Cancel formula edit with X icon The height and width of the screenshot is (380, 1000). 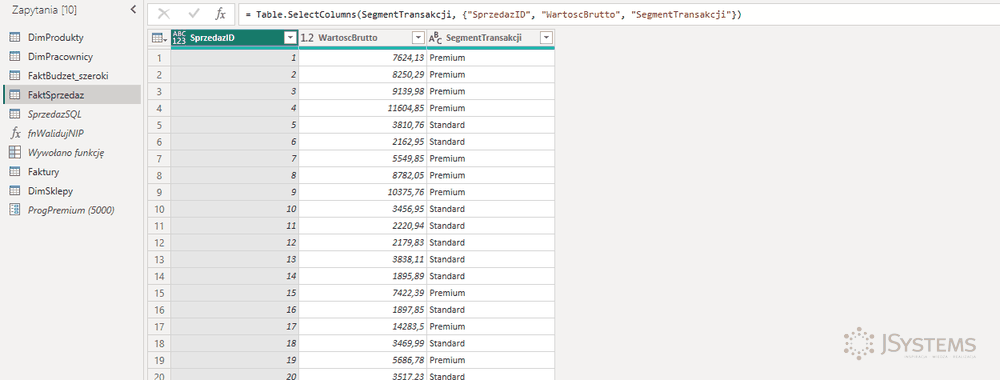pyautogui.click(x=164, y=14)
